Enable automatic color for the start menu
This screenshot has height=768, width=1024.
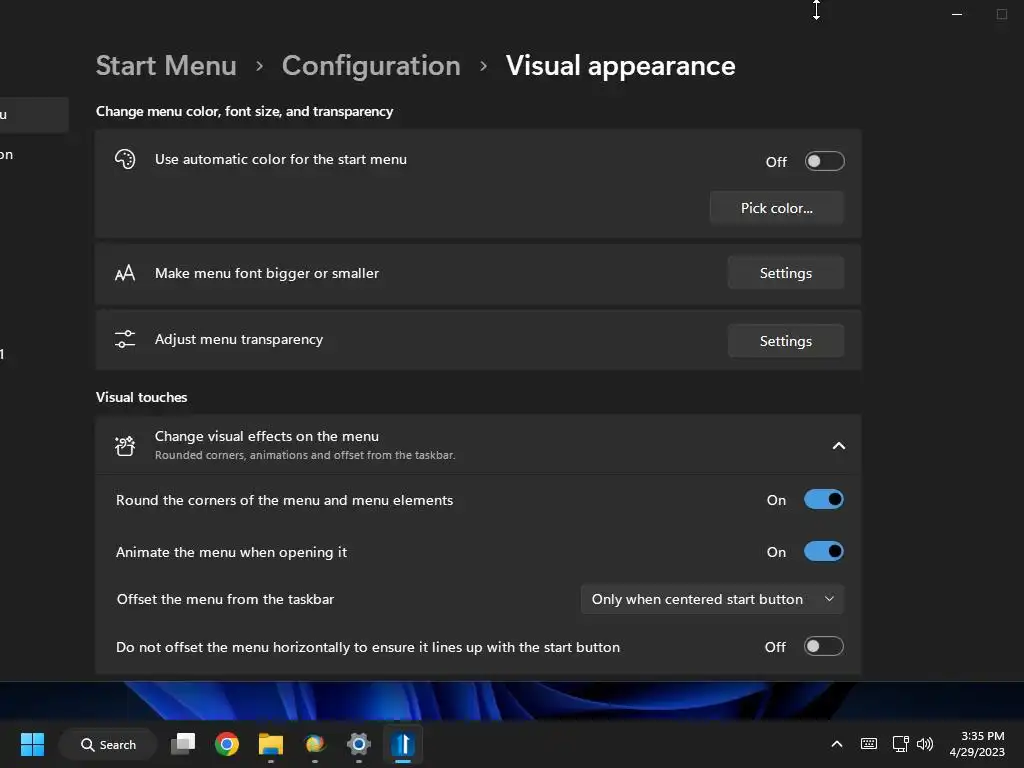tap(824, 161)
